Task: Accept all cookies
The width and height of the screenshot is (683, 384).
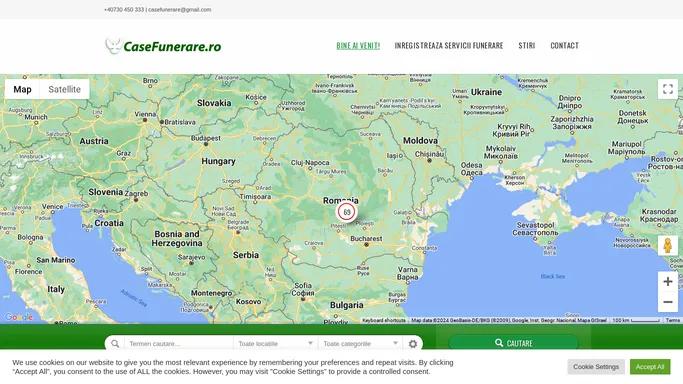Action: (x=650, y=367)
